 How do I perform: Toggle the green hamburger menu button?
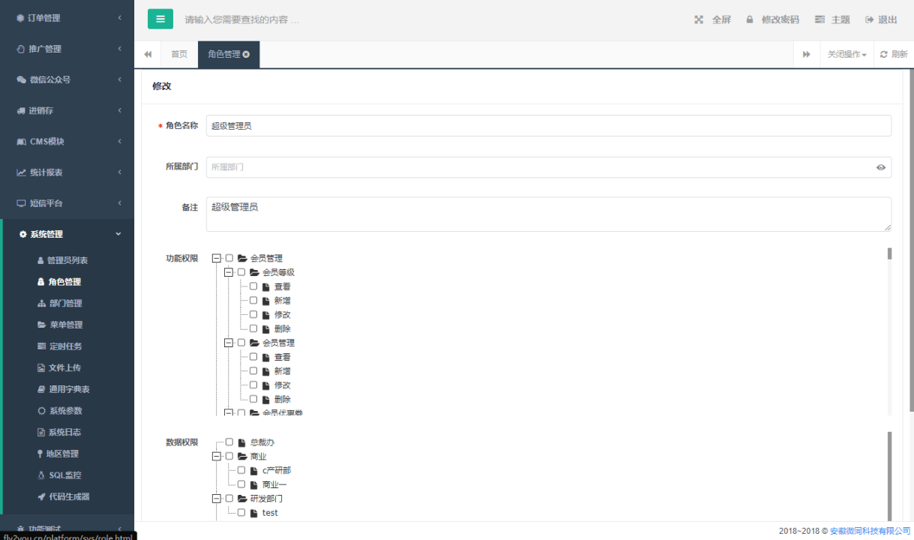(x=160, y=19)
